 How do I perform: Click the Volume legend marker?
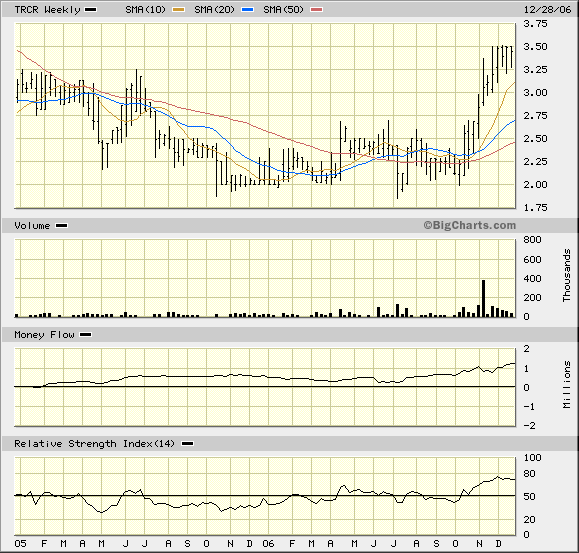point(61,226)
